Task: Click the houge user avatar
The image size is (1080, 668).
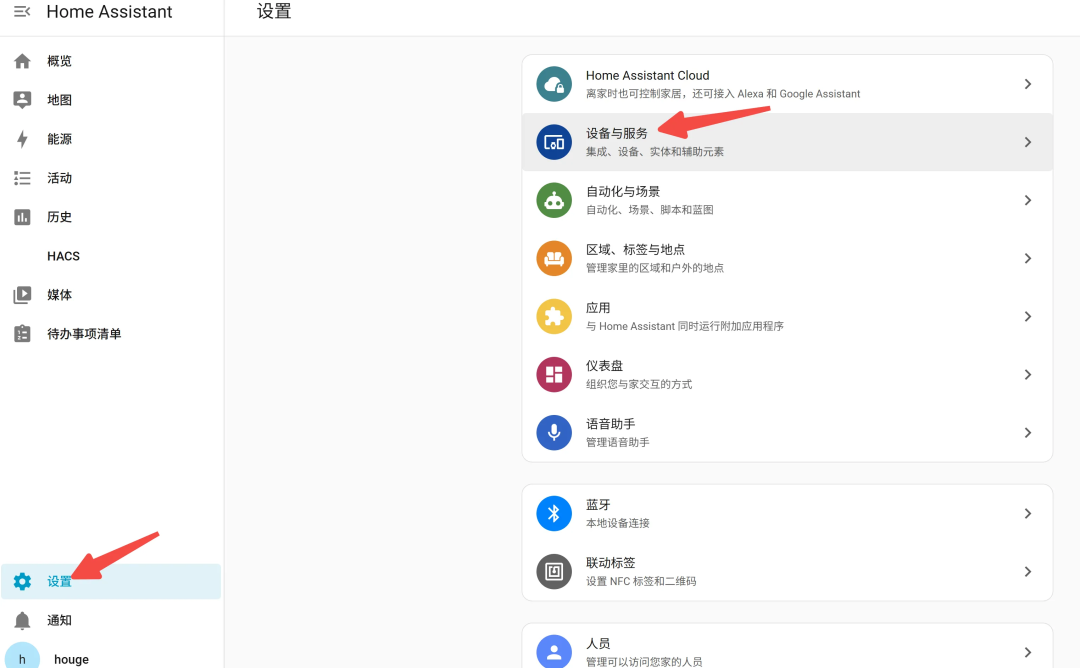Action: (x=22, y=658)
